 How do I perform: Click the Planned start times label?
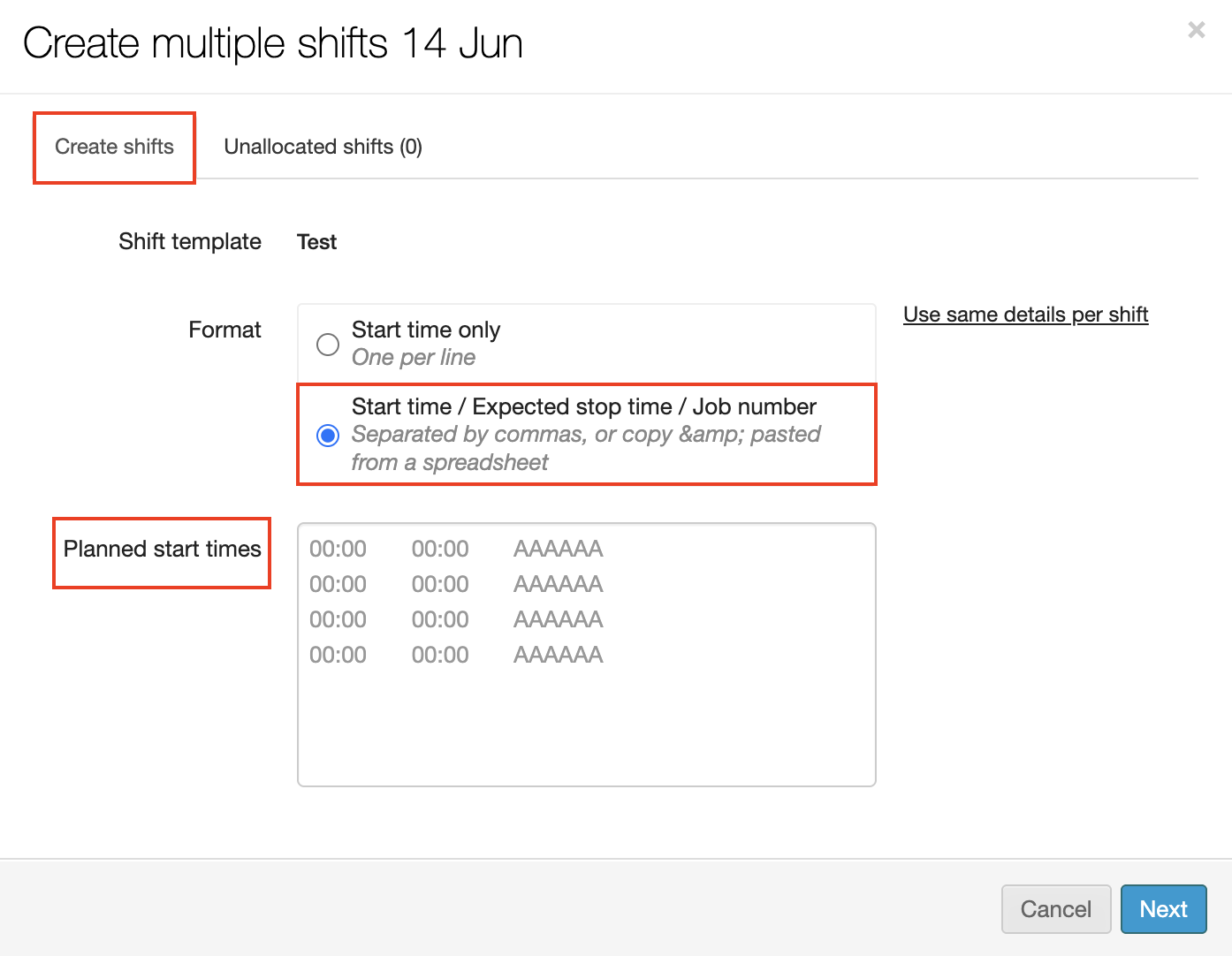pos(162,550)
